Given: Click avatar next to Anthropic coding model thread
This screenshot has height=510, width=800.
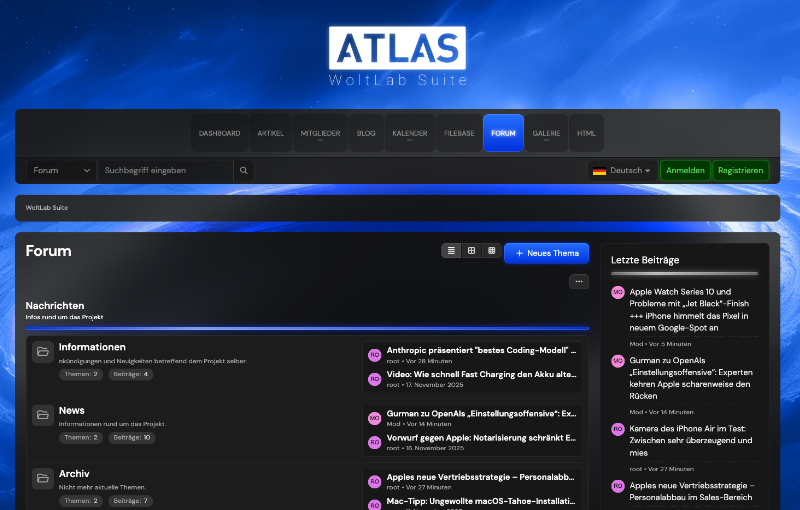Looking at the screenshot, I should (374, 355).
